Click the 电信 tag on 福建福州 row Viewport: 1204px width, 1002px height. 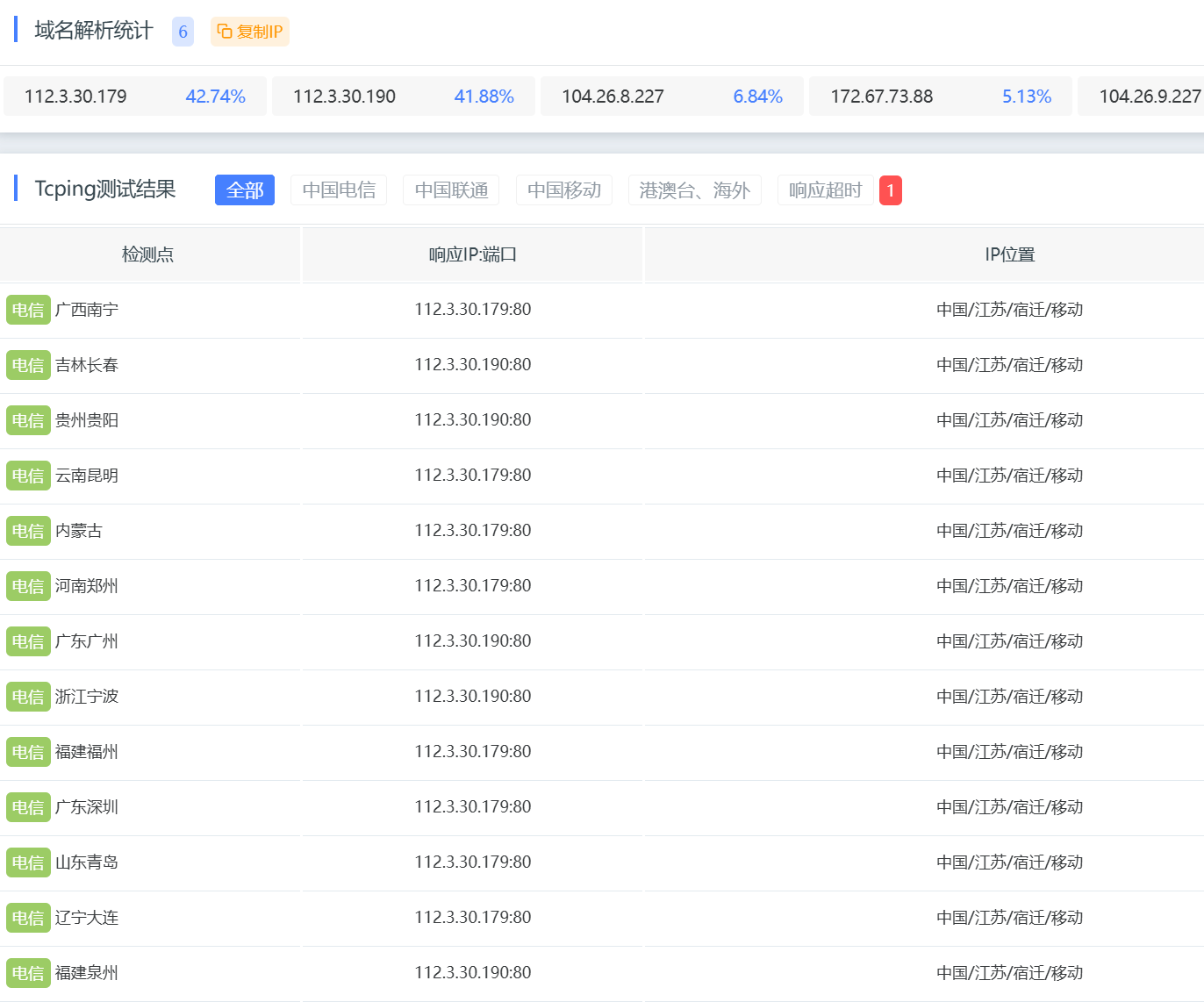click(28, 752)
